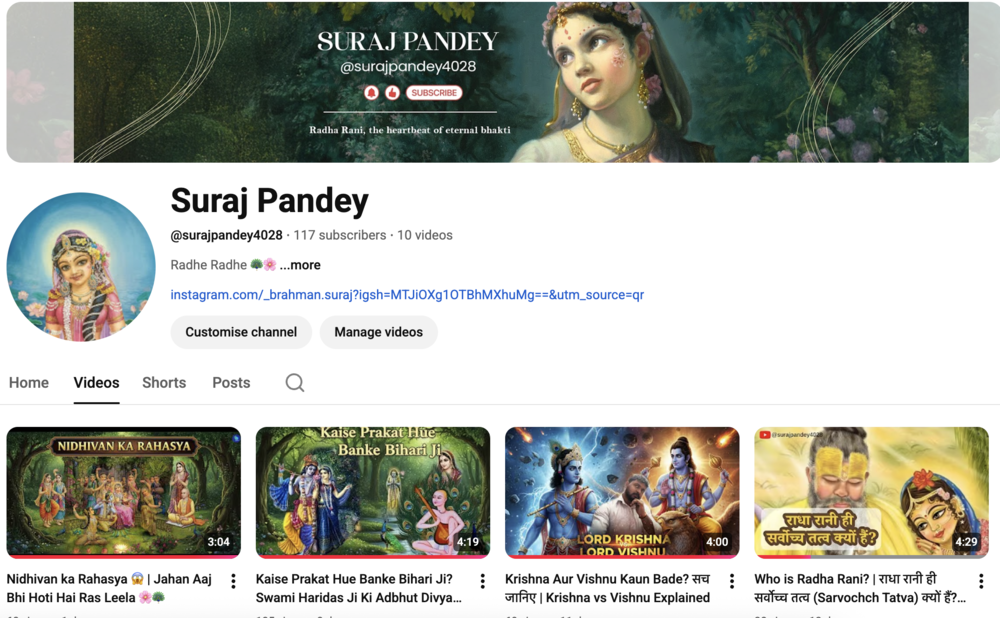Click the bell icon in banner
Image resolution: width=1000 pixels, height=618 pixels.
[x=371, y=93]
